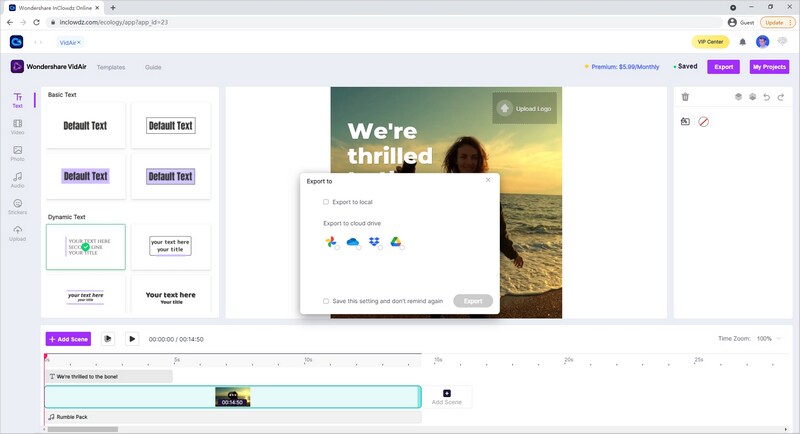Click the Wondershare VidAir logo
The width and height of the screenshot is (800, 434).
48,66
